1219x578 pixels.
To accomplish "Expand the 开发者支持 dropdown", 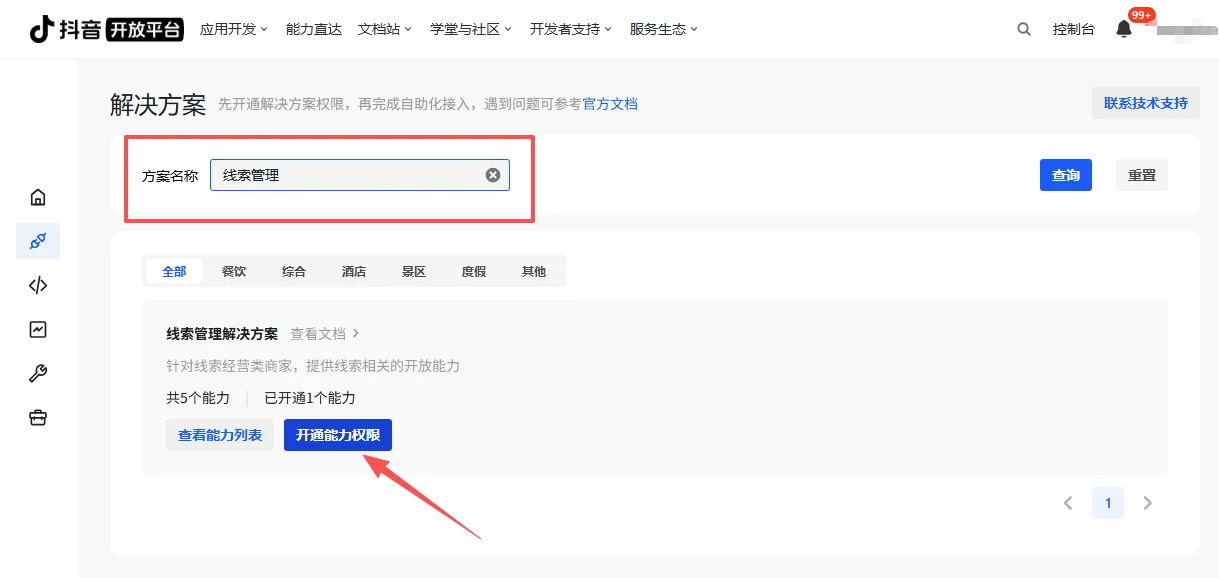I will pos(571,29).
